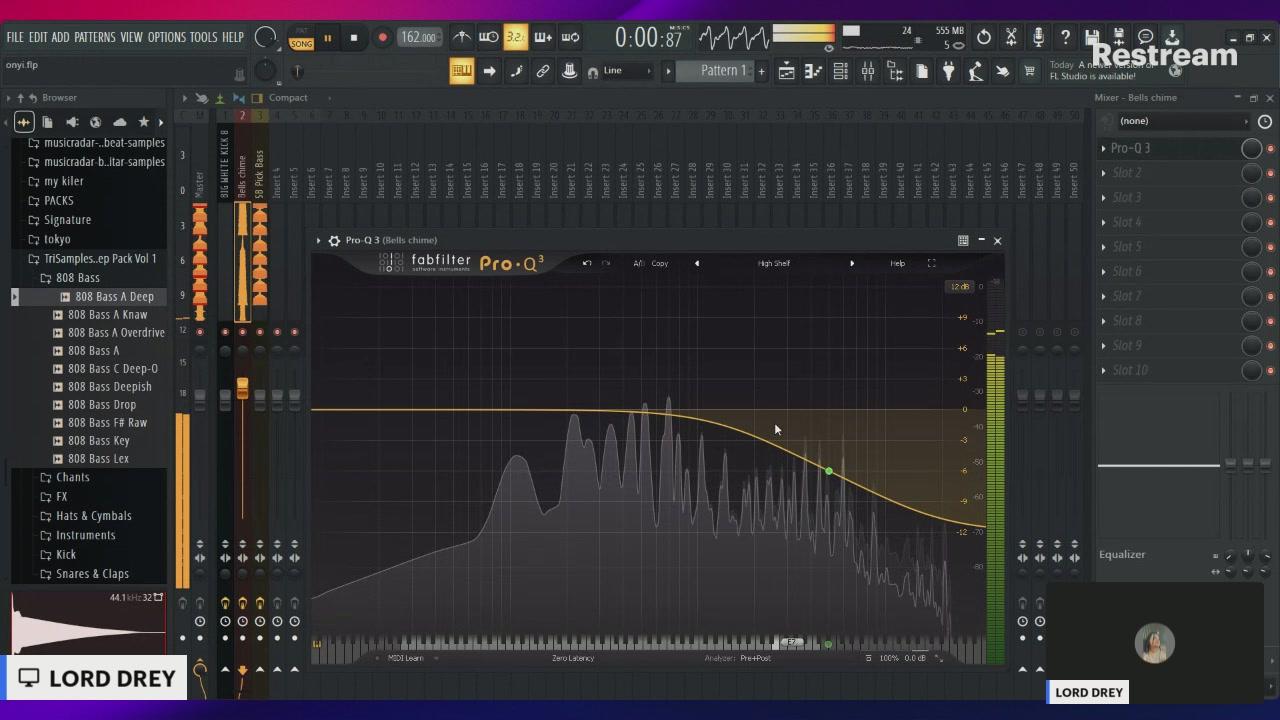Show the Mixer window icon
1280x720 pixels.
click(868, 71)
